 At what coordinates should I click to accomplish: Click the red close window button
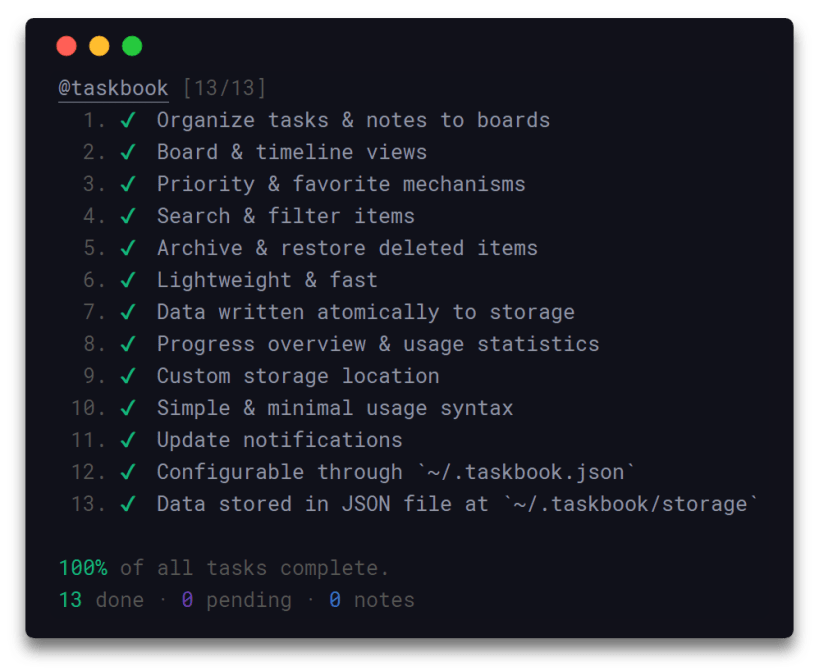67,46
